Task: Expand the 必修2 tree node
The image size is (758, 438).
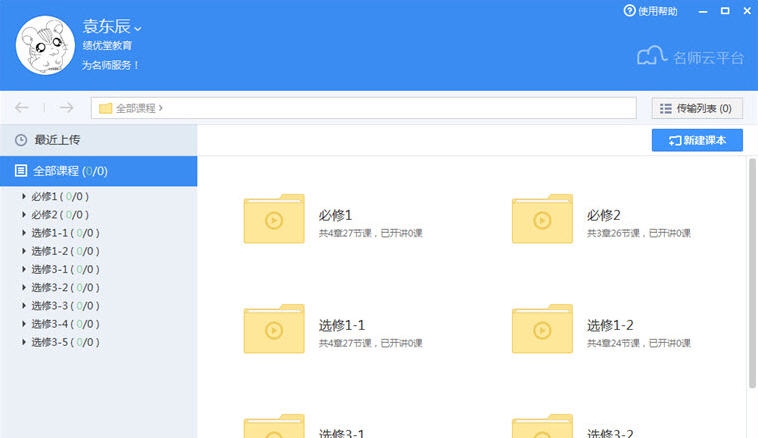Action: (24, 215)
